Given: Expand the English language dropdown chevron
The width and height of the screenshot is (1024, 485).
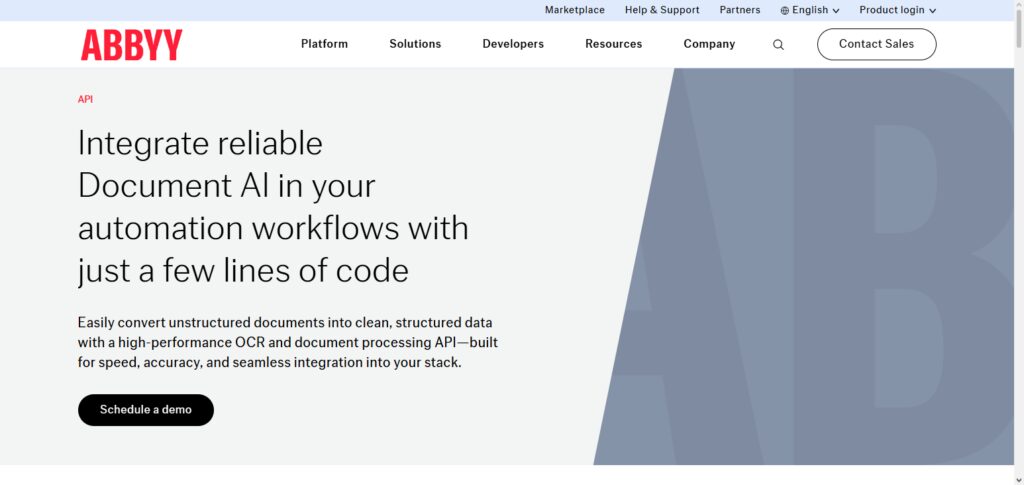Looking at the screenshot, I should (836, 10).
